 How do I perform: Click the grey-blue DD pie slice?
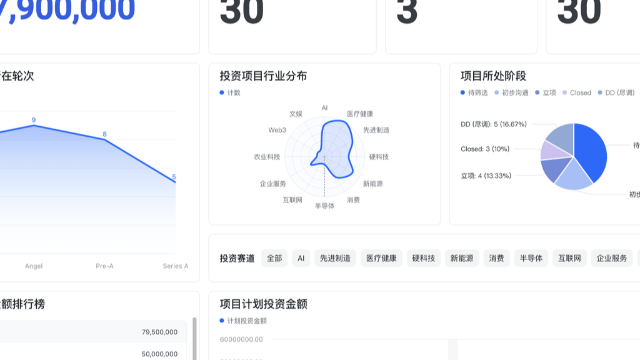(563, 137)
